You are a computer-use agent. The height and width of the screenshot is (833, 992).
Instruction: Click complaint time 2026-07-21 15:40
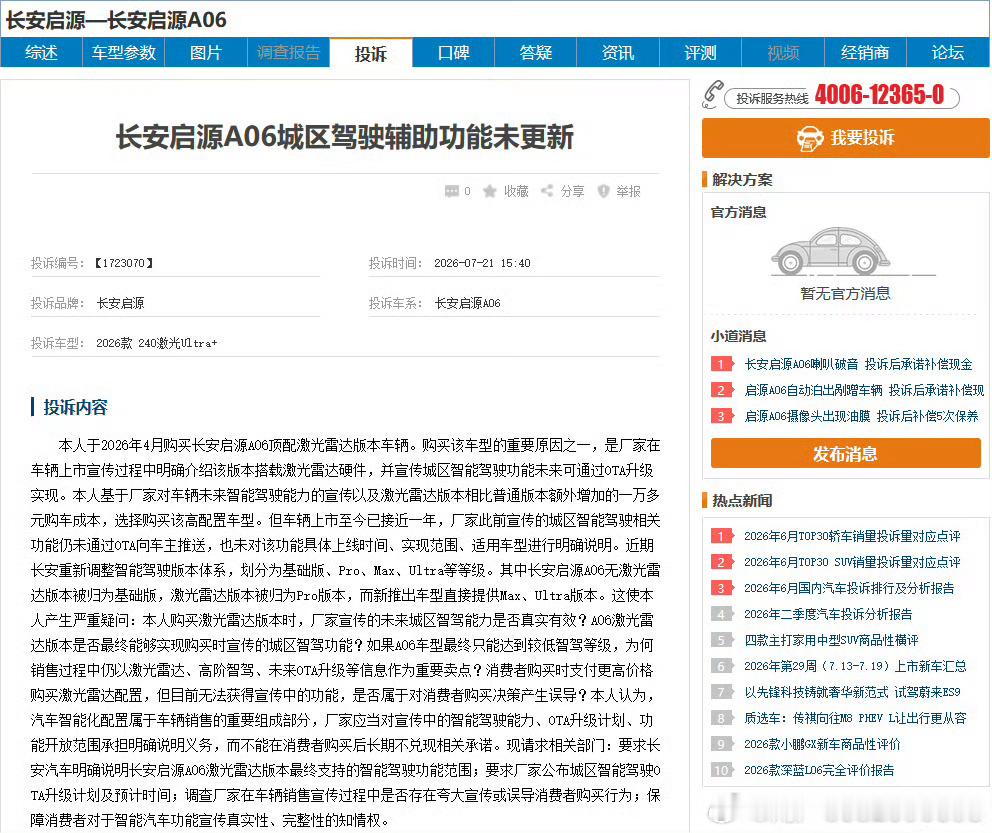(x=482, y=263)
